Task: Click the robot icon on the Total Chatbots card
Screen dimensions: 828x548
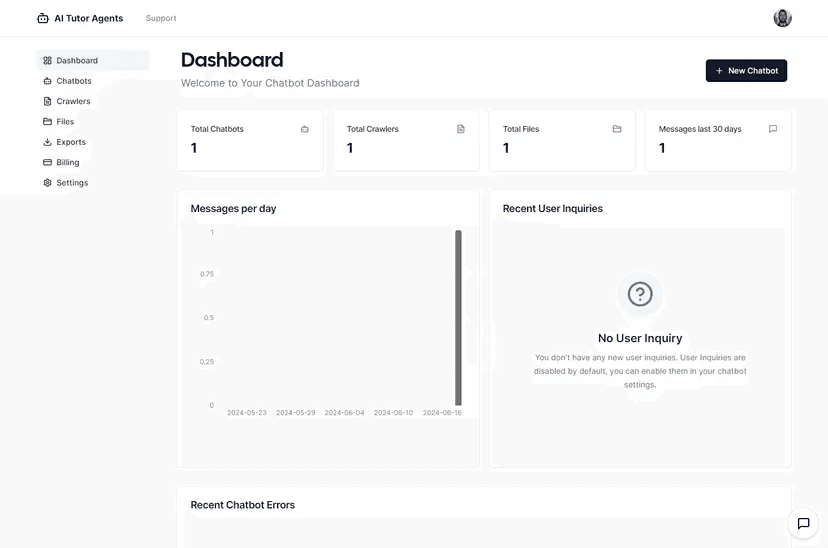Action: pos(305,129)
